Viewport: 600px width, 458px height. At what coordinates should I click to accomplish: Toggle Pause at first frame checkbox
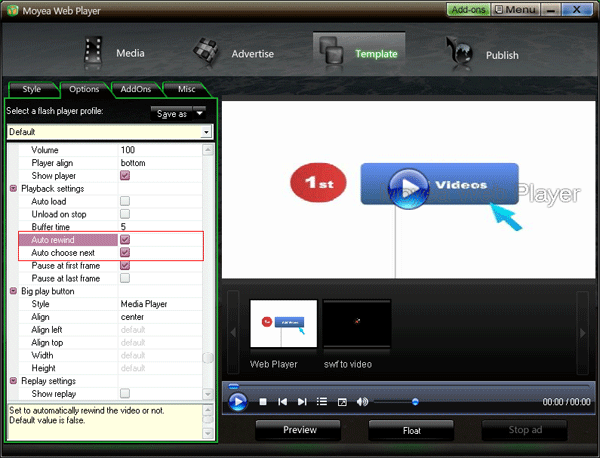125,265
